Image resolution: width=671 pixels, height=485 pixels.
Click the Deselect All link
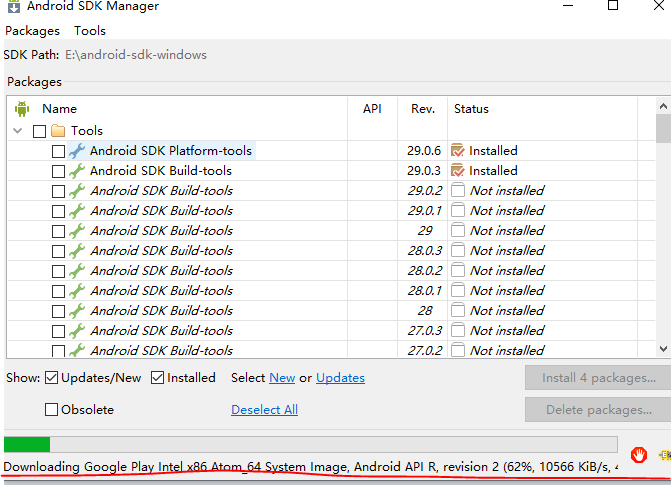tap(264, 410)
